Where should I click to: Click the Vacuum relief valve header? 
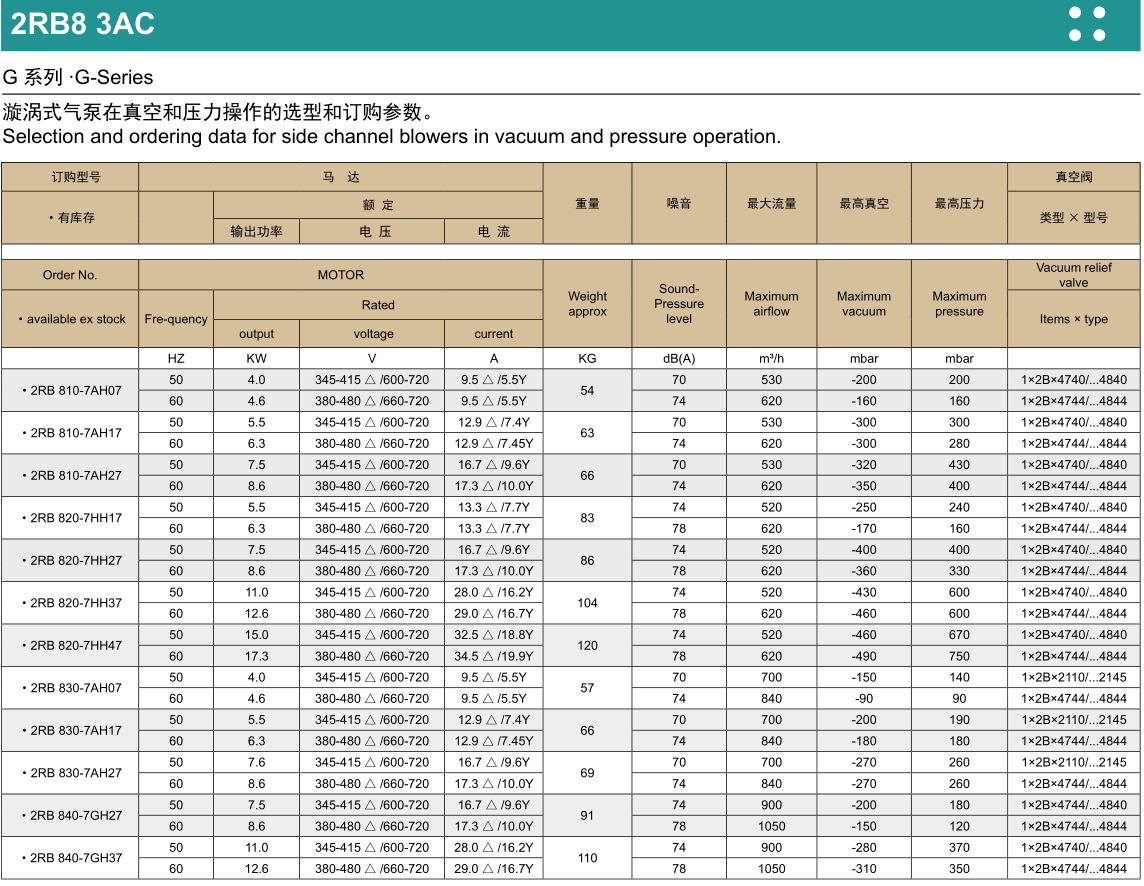[x=1073, y=275]
